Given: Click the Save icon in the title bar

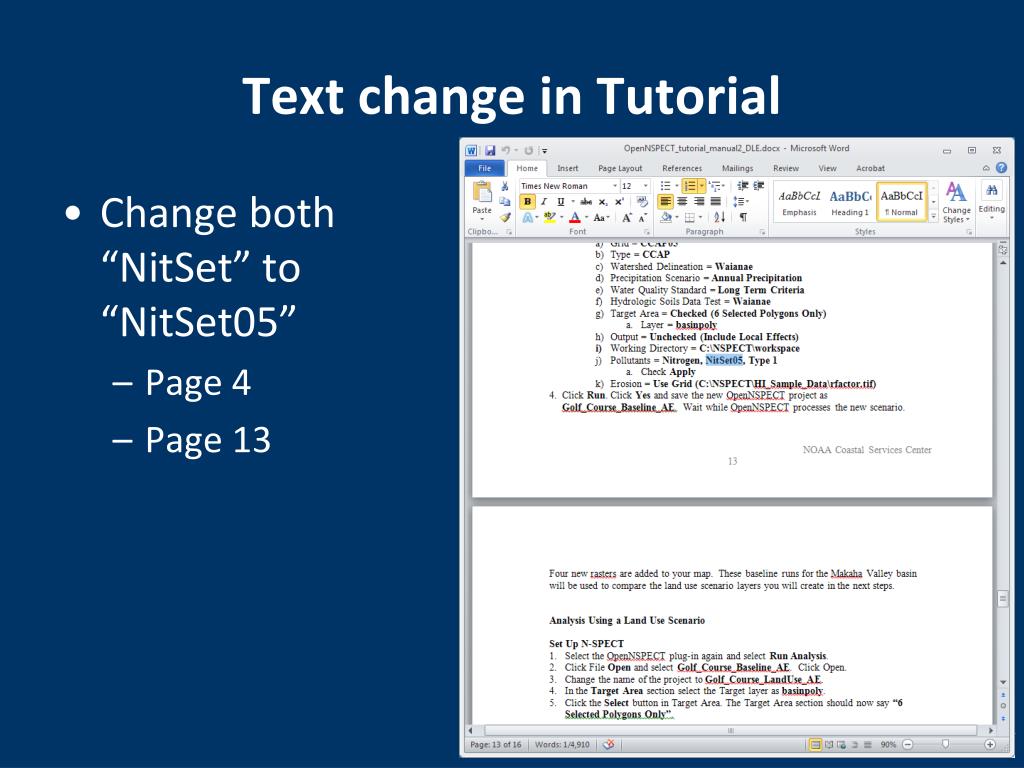Looking at the screenshot, I should [489, 149].
